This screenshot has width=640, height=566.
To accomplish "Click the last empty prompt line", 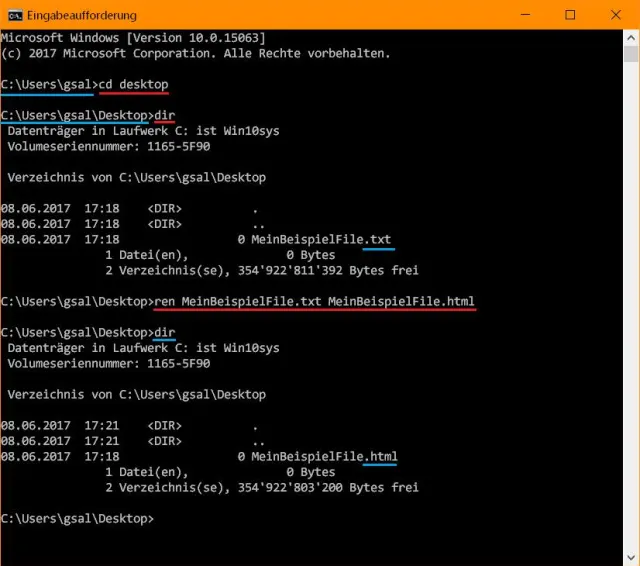I will [78, 518].
